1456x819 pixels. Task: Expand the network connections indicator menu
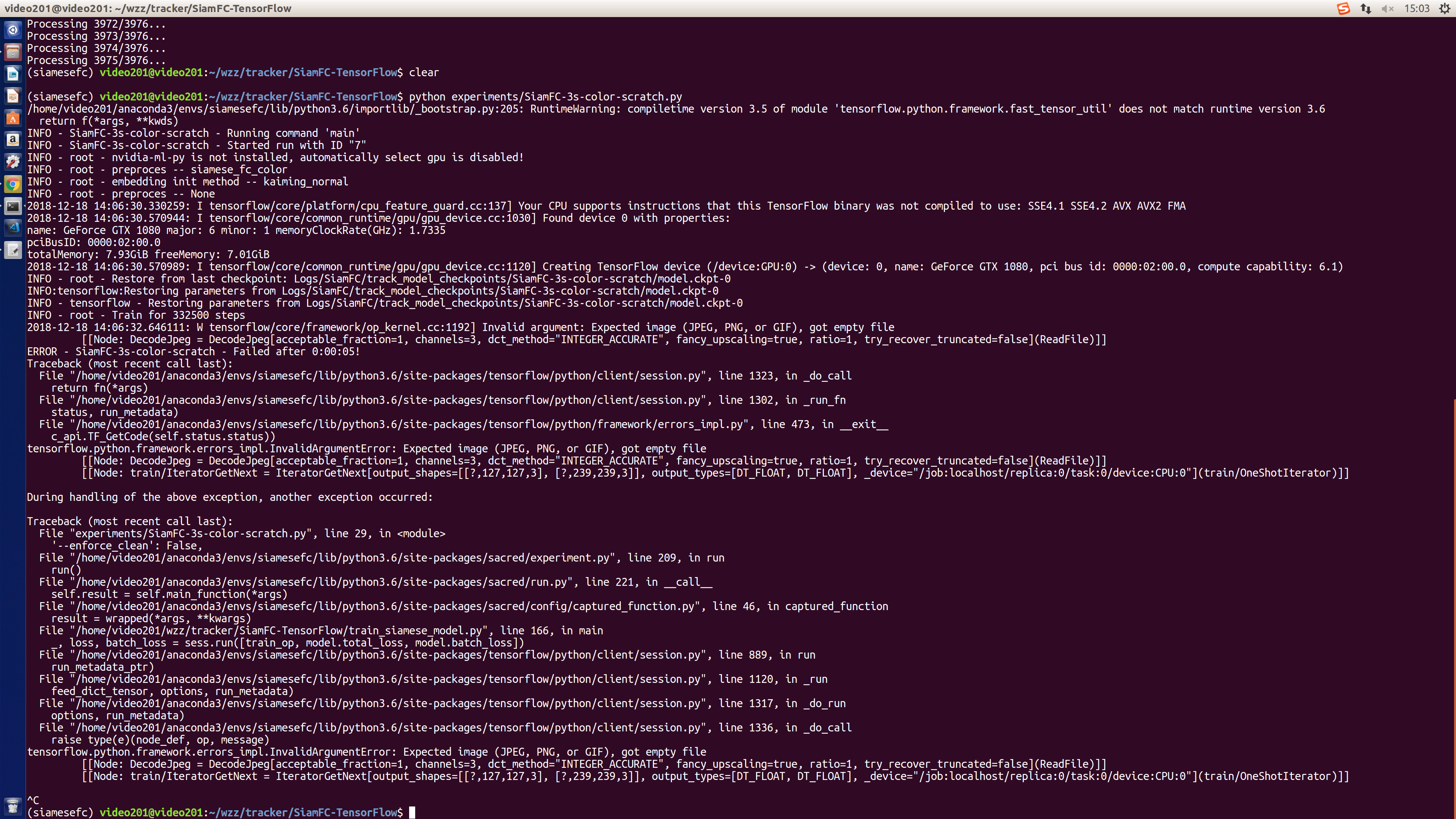tap(1366, 8)
